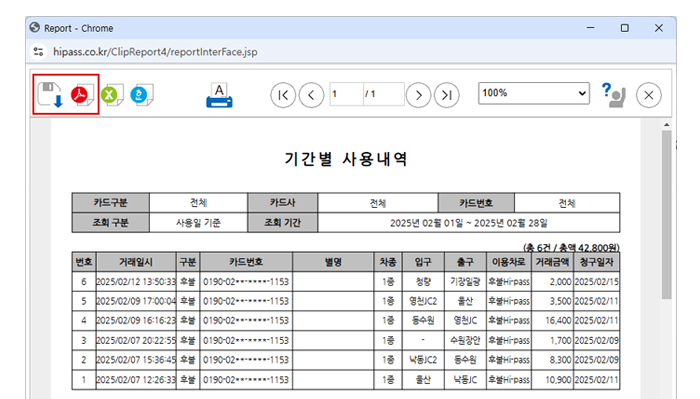Click the amount 1,700
The image size is (700, 399).
[560, 341]
